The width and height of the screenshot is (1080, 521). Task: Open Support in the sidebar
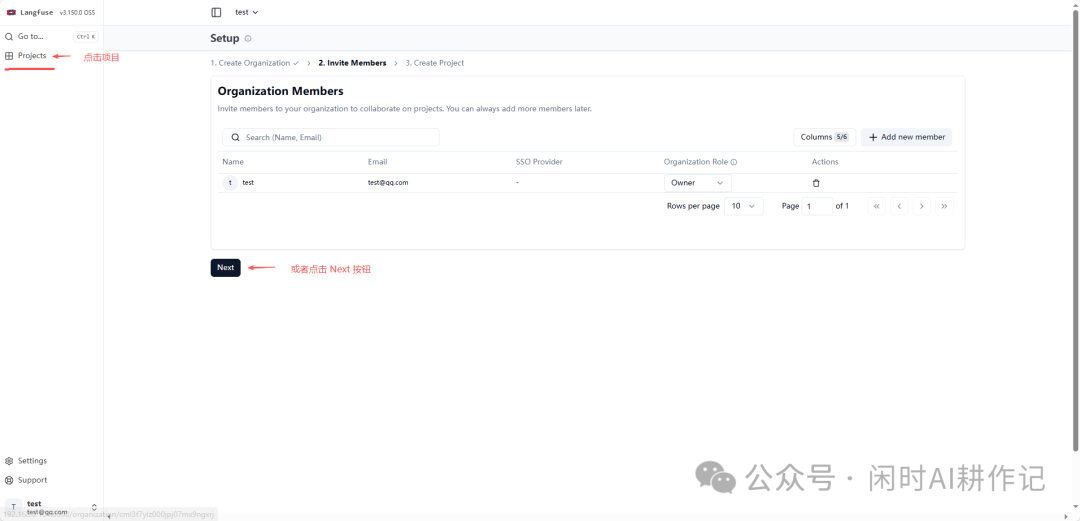[x=32, y=480]
